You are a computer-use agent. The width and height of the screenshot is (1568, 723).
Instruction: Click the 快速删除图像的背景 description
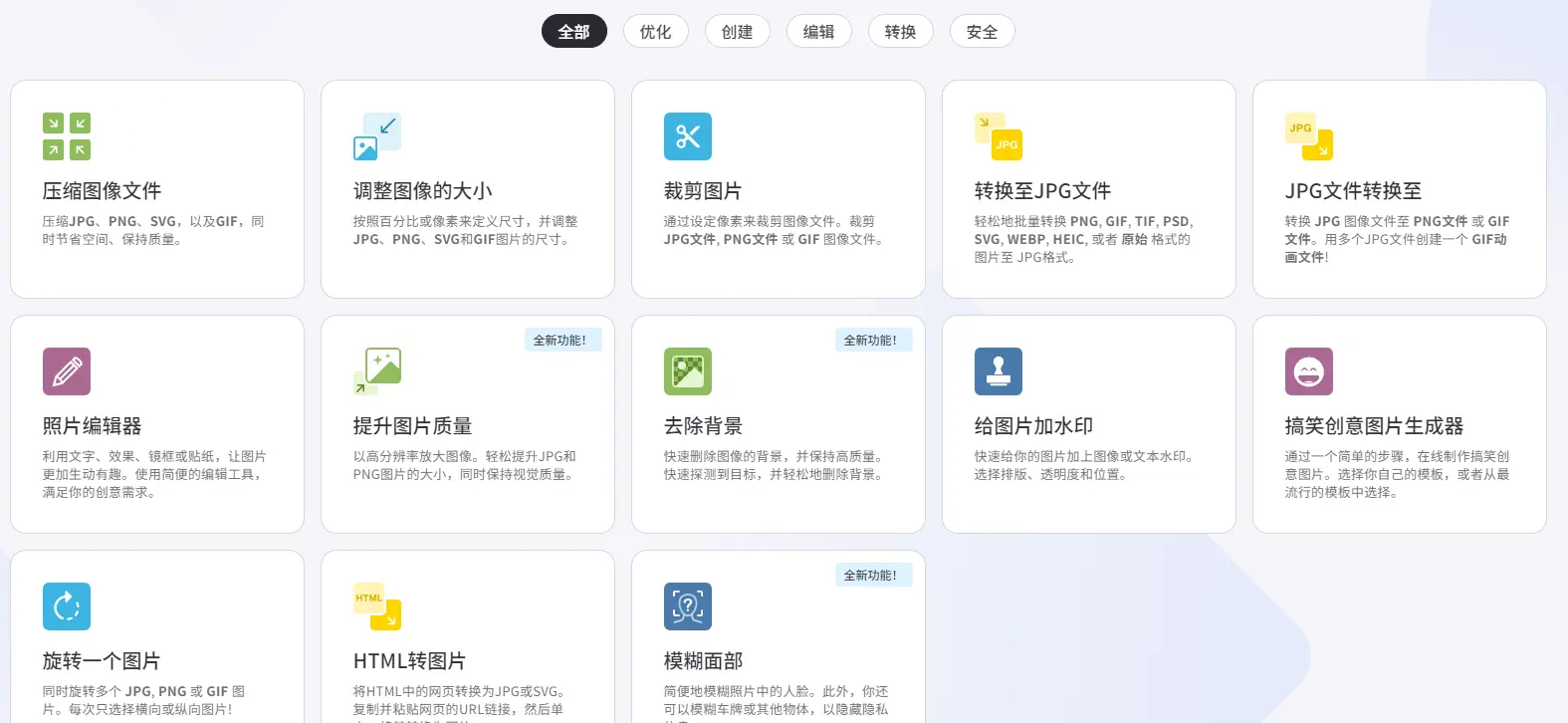(x=774, y=465)
